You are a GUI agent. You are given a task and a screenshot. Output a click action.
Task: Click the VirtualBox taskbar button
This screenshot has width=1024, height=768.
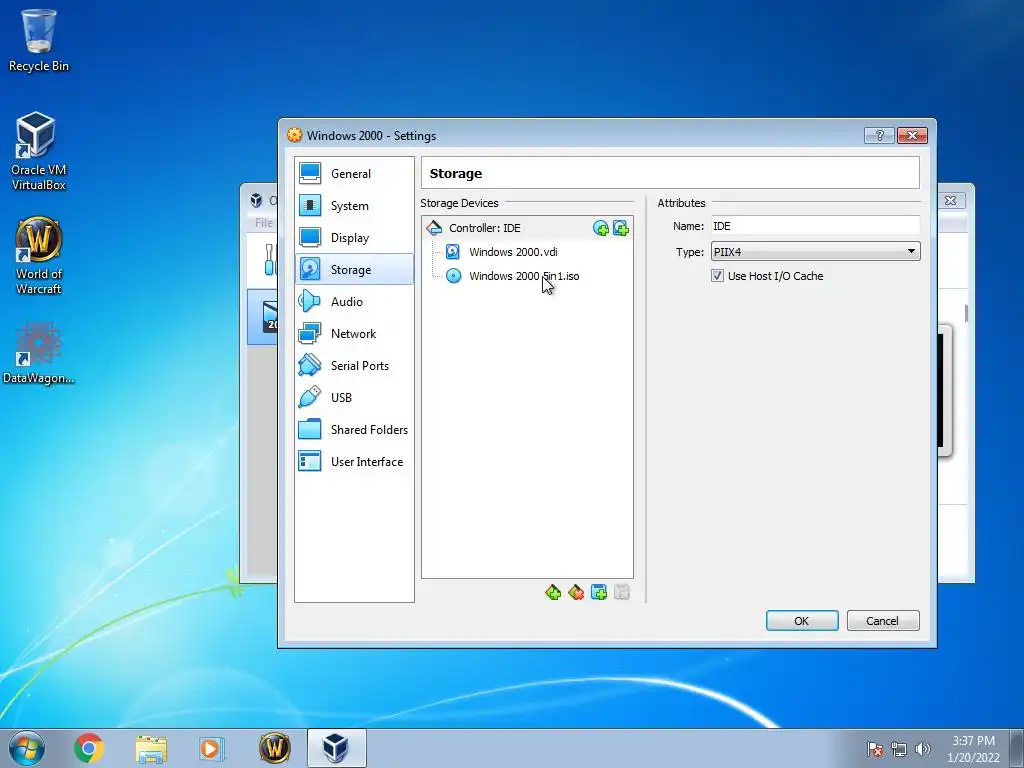point(336,748)
